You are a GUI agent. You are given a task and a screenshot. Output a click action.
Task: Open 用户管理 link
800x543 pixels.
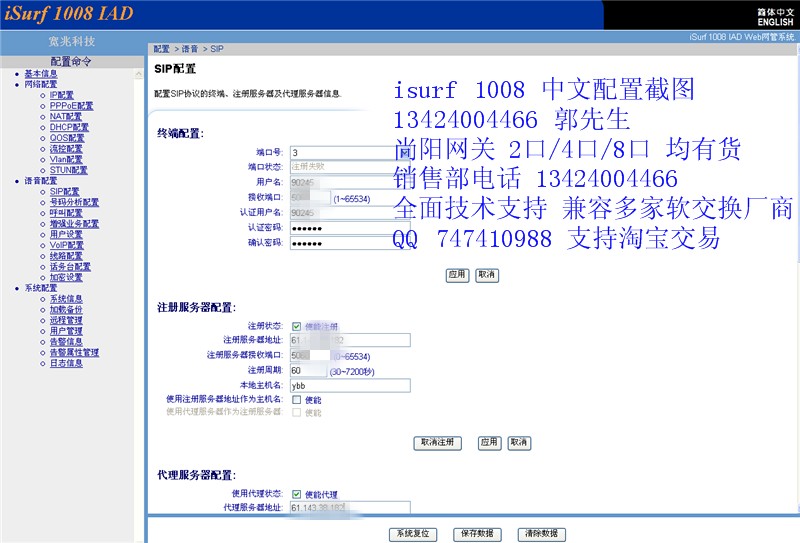(x=66, y=331)
